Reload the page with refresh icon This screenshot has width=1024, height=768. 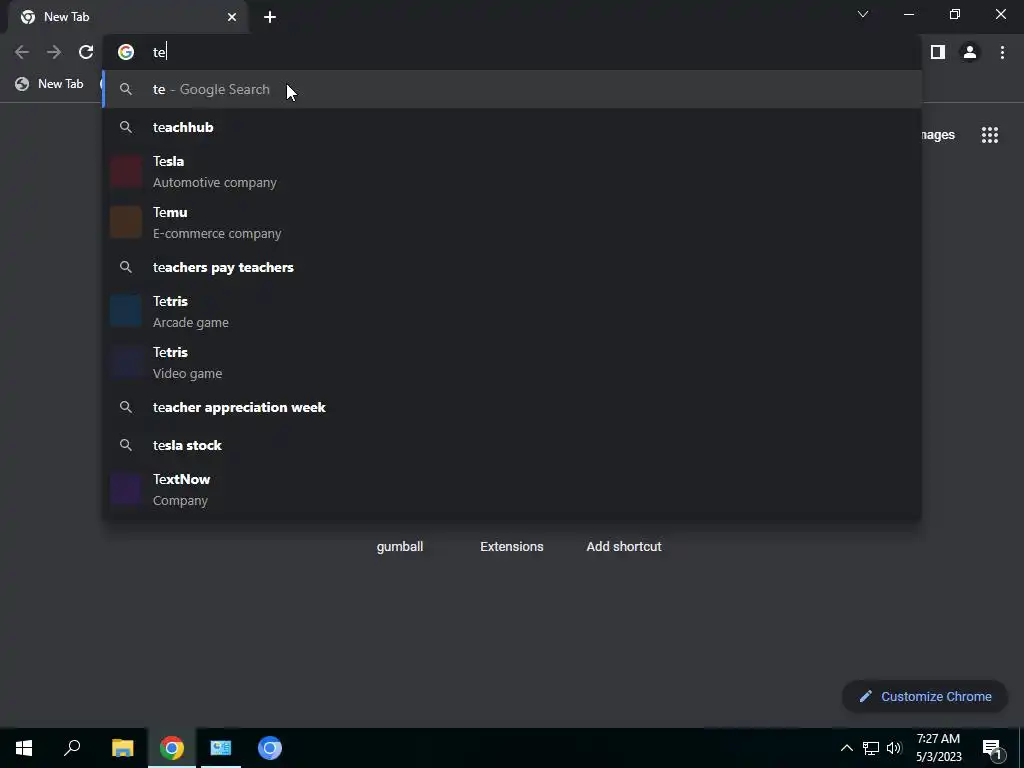pyautogui.click(x=86, y=52)
